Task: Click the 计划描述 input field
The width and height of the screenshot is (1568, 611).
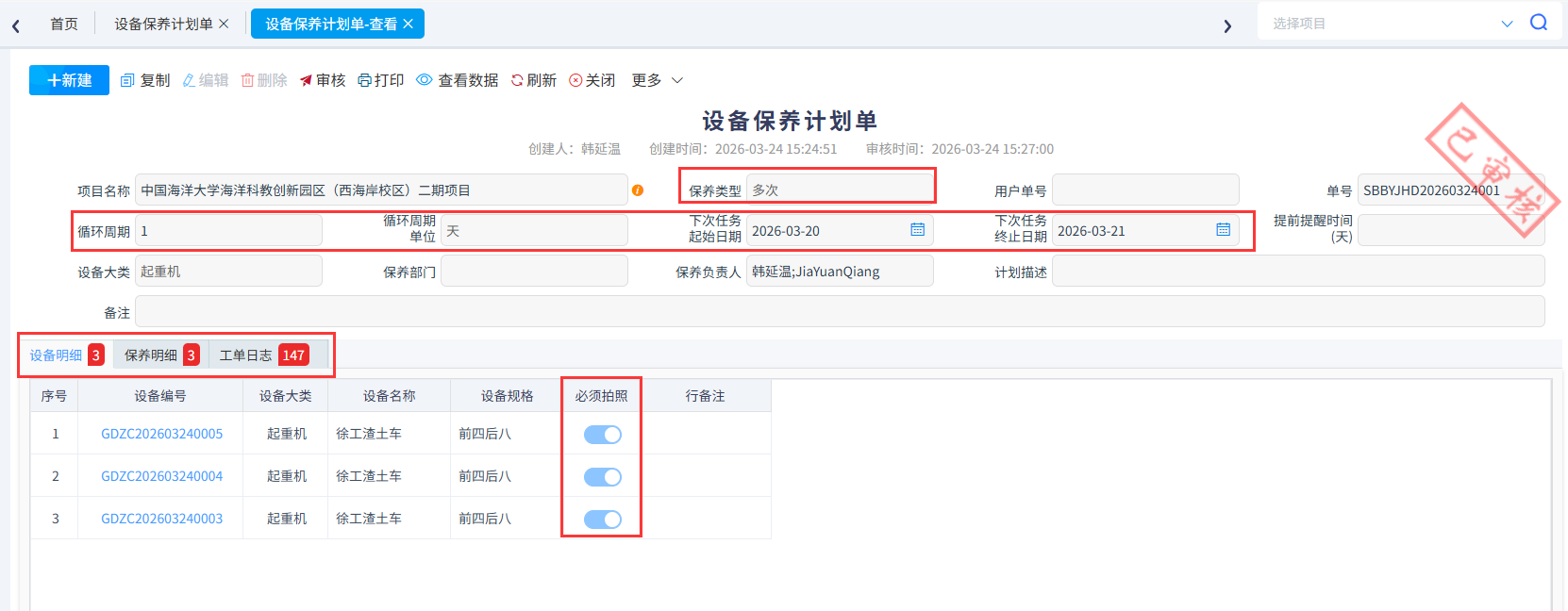Action: [1298, 271]
